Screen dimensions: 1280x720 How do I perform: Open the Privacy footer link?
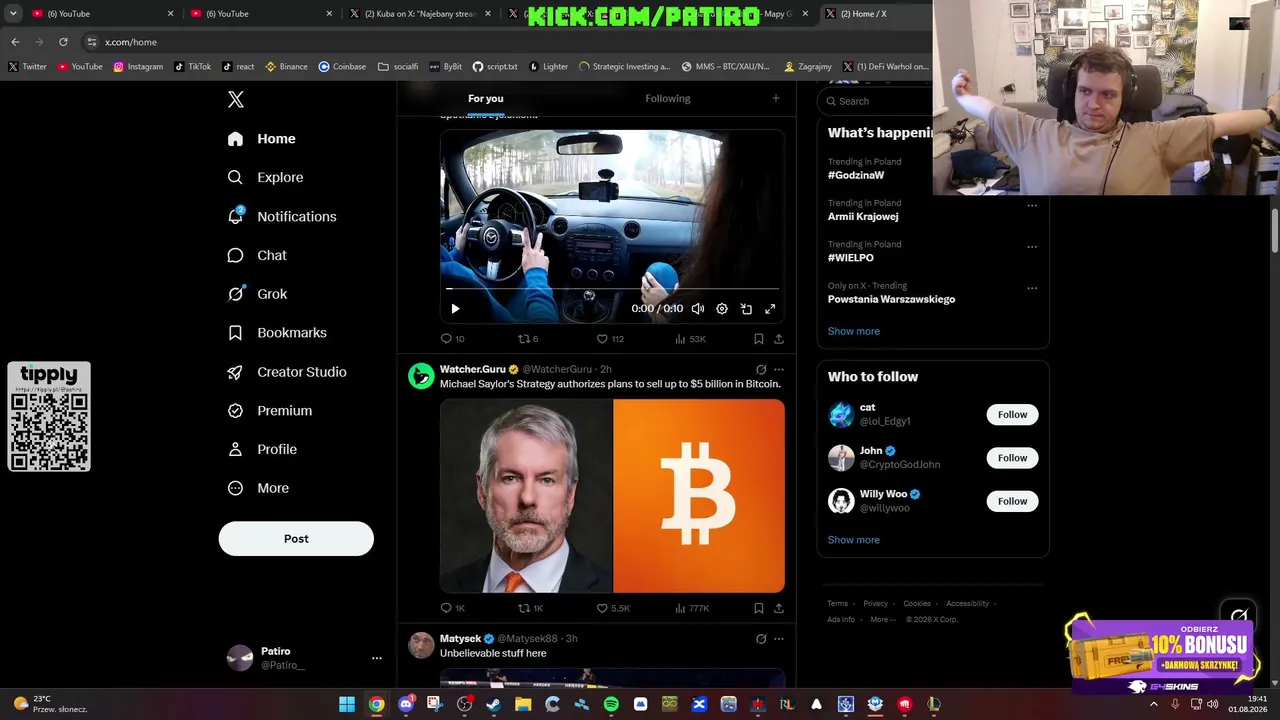(876, 604)
